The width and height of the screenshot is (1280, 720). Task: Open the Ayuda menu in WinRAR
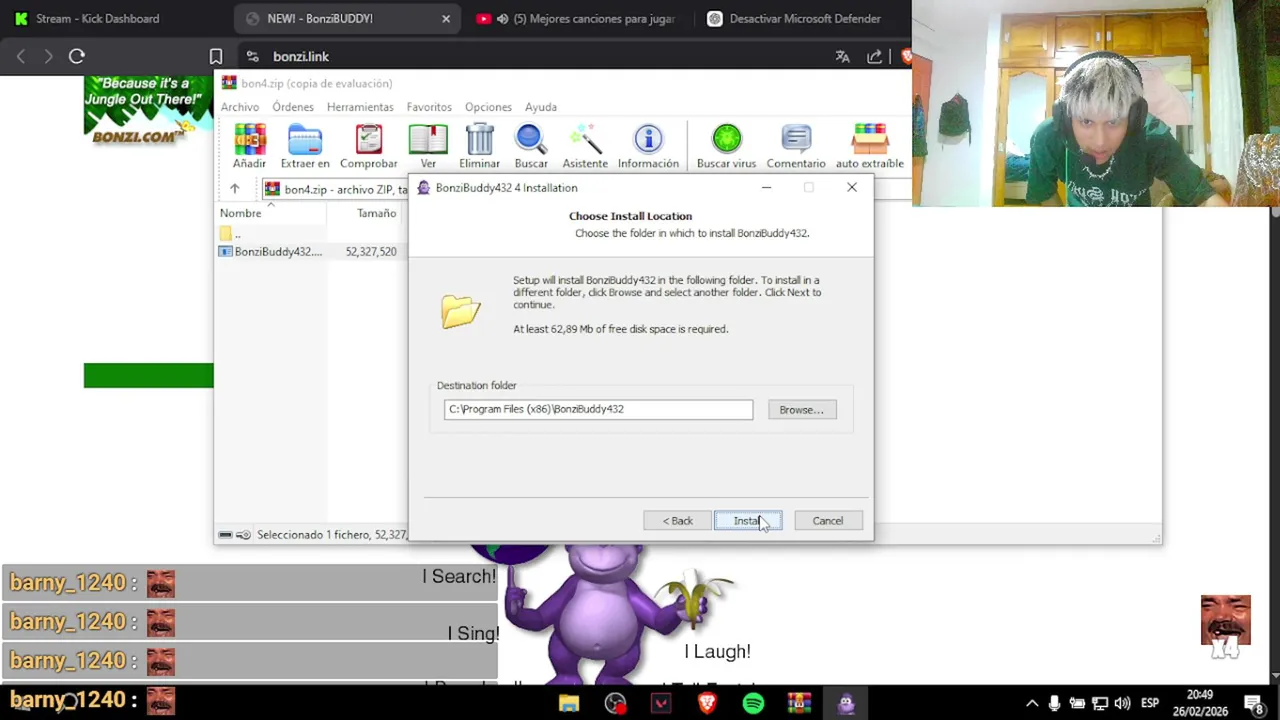pos(541,107)
